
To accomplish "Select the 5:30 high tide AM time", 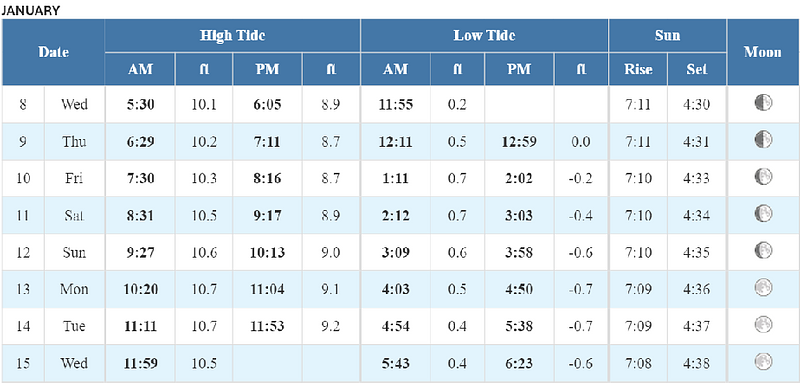I will click(x=140, y=105).
